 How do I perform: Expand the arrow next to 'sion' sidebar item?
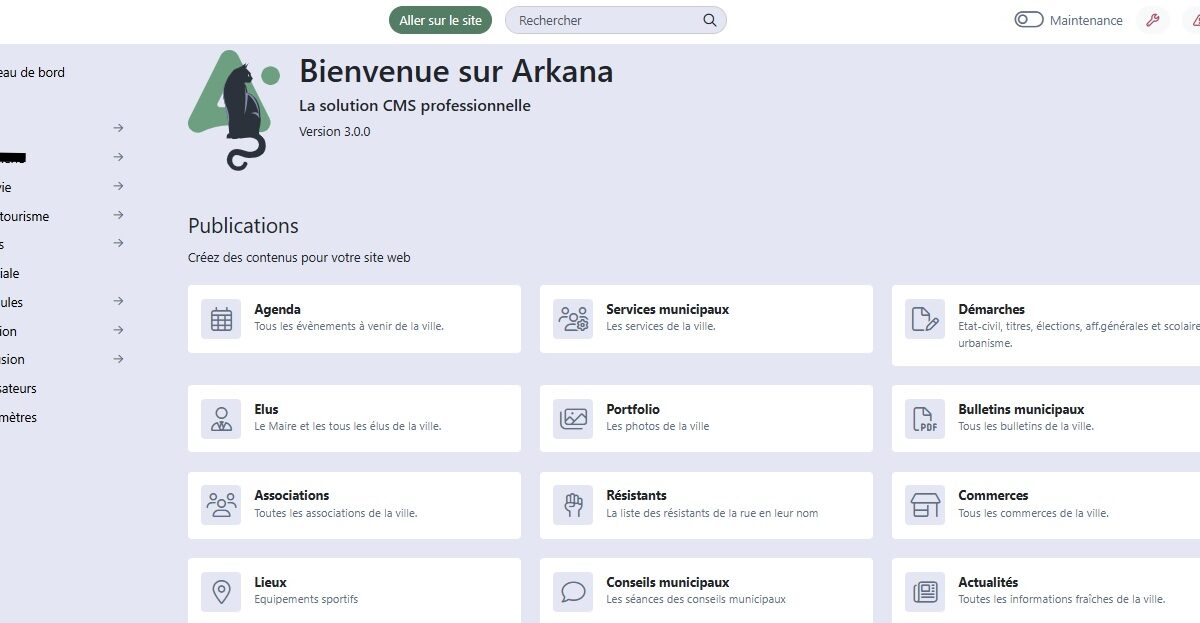coord(118,359)
